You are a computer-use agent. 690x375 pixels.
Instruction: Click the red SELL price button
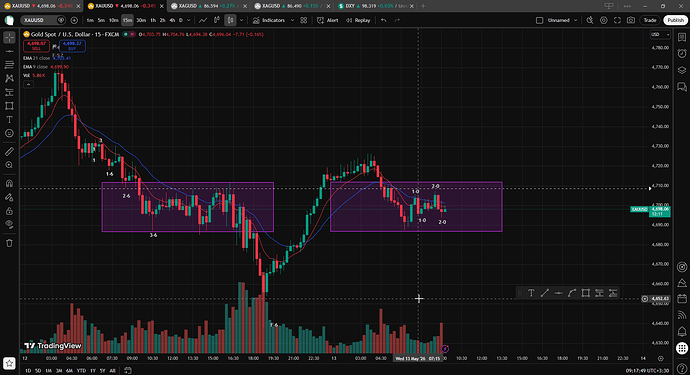pos(37,46)
